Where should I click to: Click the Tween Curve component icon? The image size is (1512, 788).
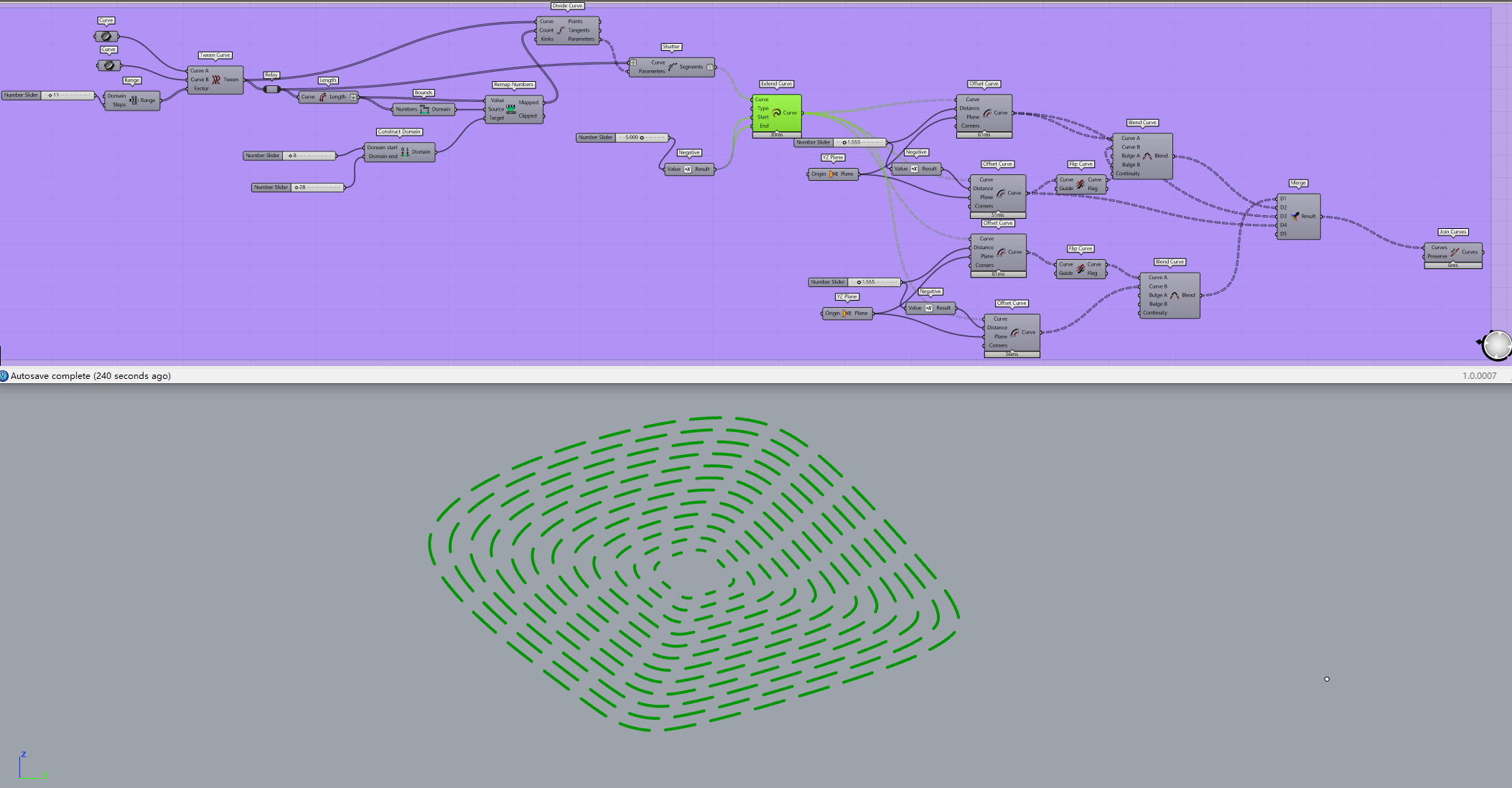coord(216,80)
